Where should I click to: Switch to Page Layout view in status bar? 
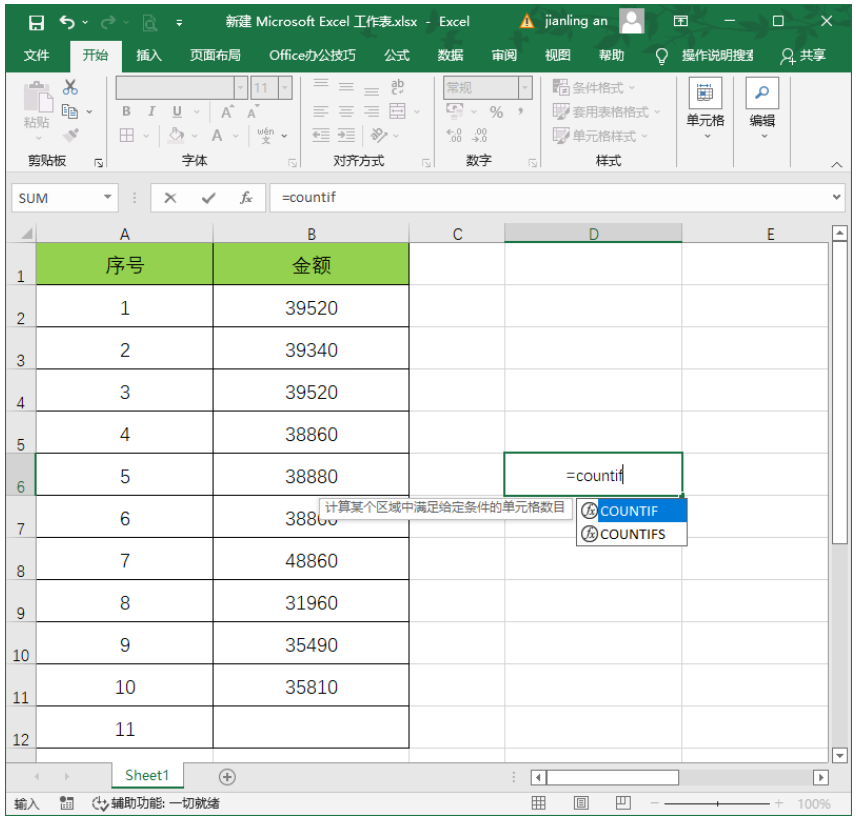[x=581, y=803]
